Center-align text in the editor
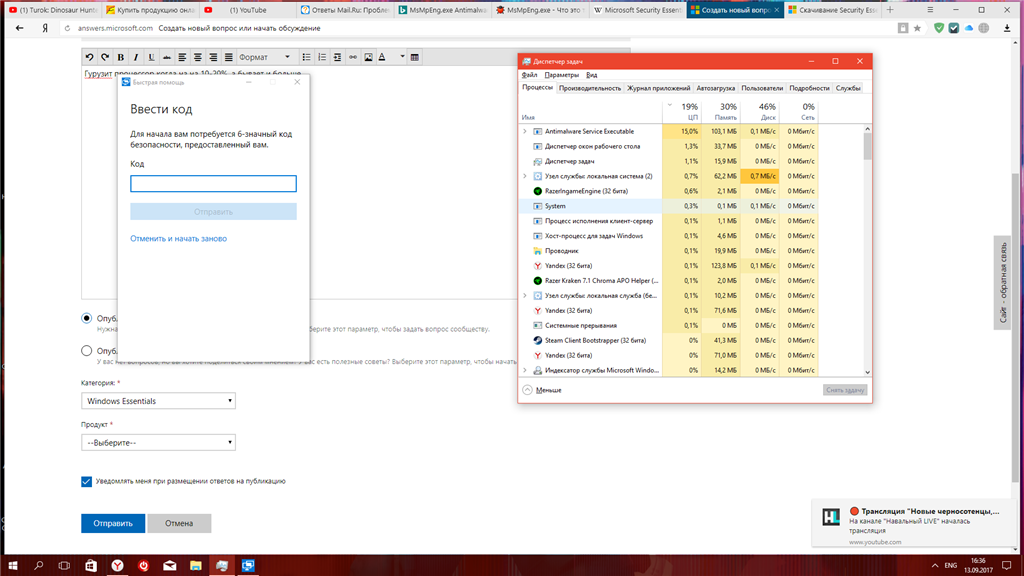Viewport: 1024px width, 576px height. click(198, 57)
